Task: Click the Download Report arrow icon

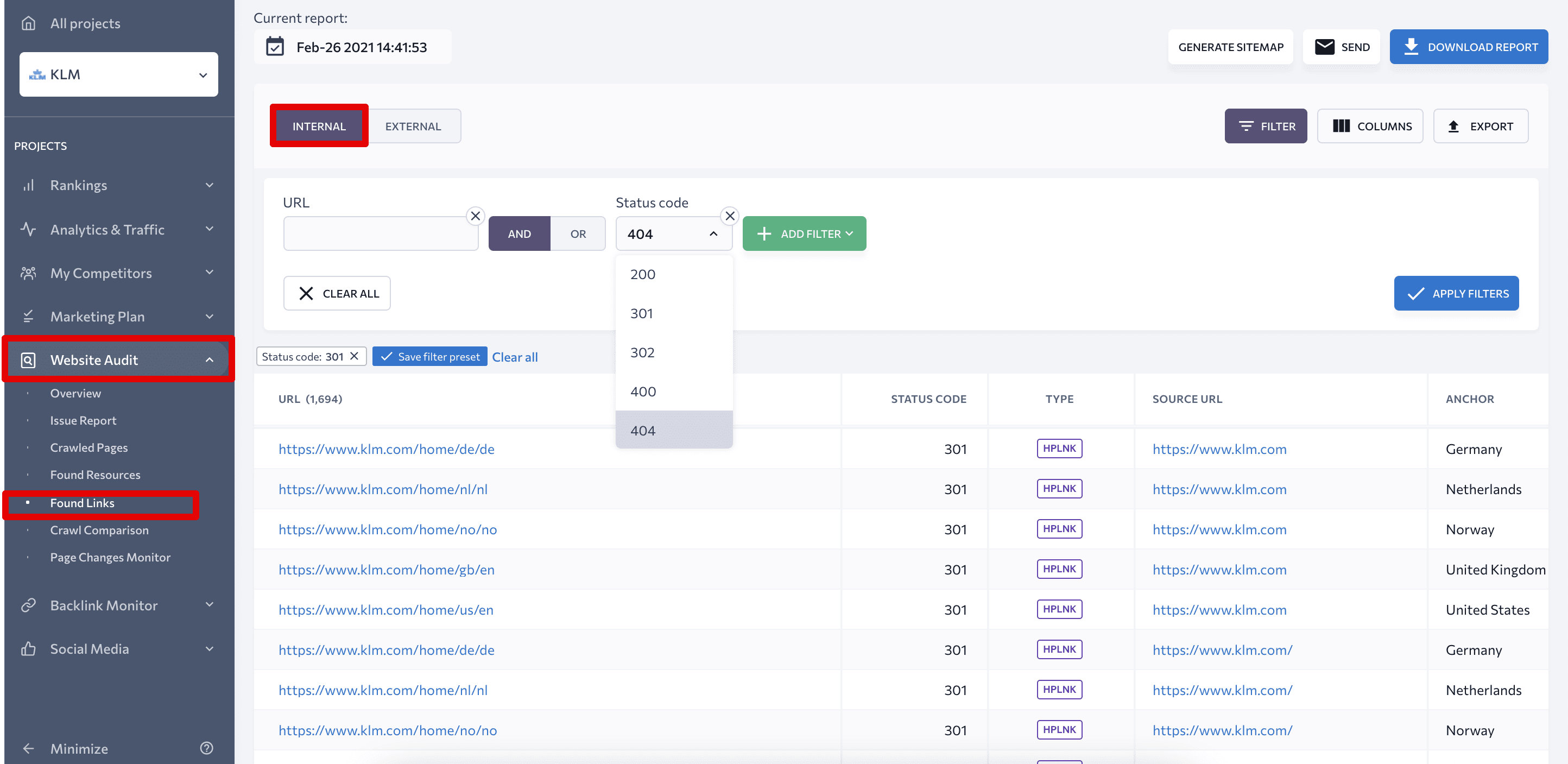Action: (1411, 47)
